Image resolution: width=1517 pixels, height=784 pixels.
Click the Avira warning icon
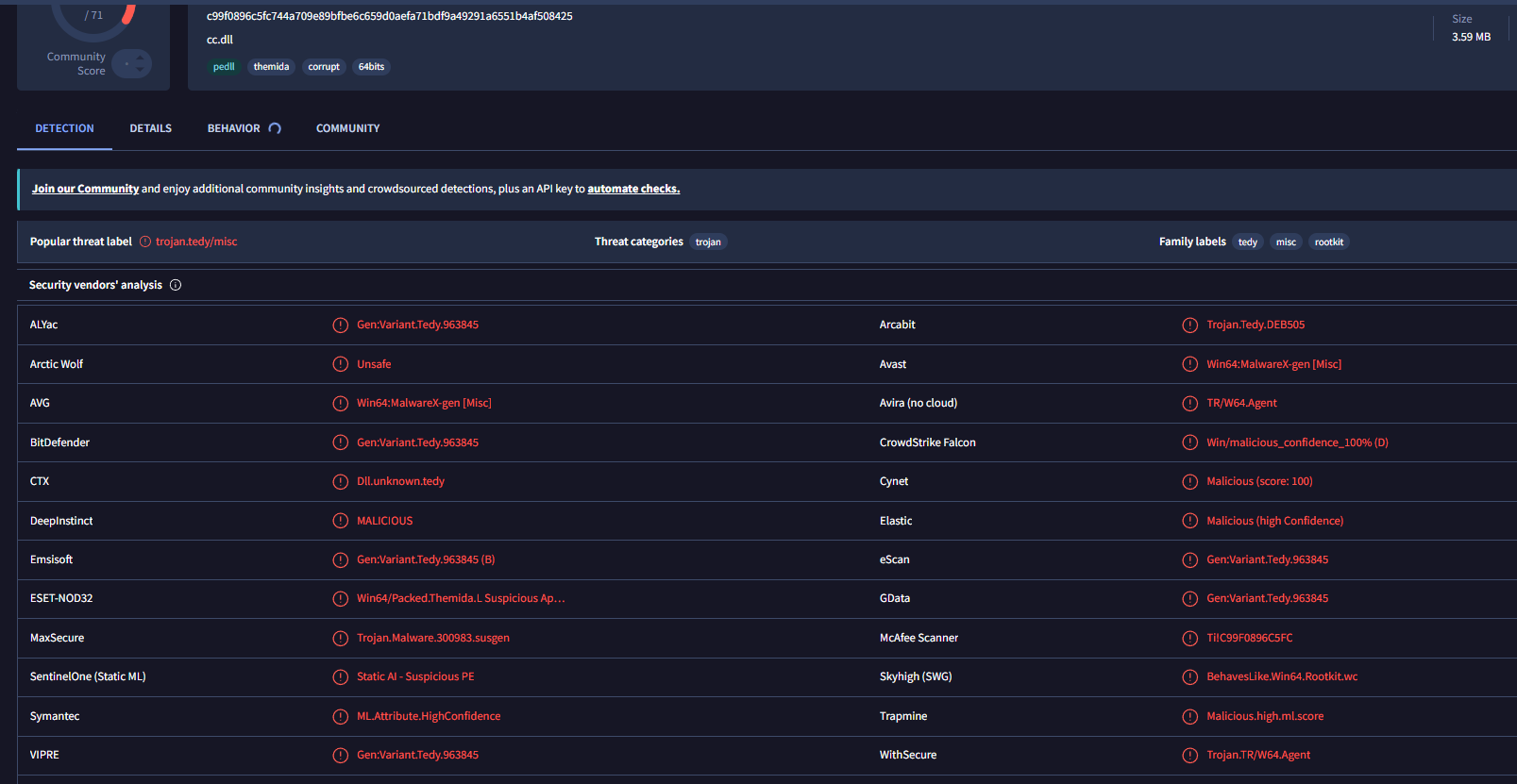click(1190, 403)
